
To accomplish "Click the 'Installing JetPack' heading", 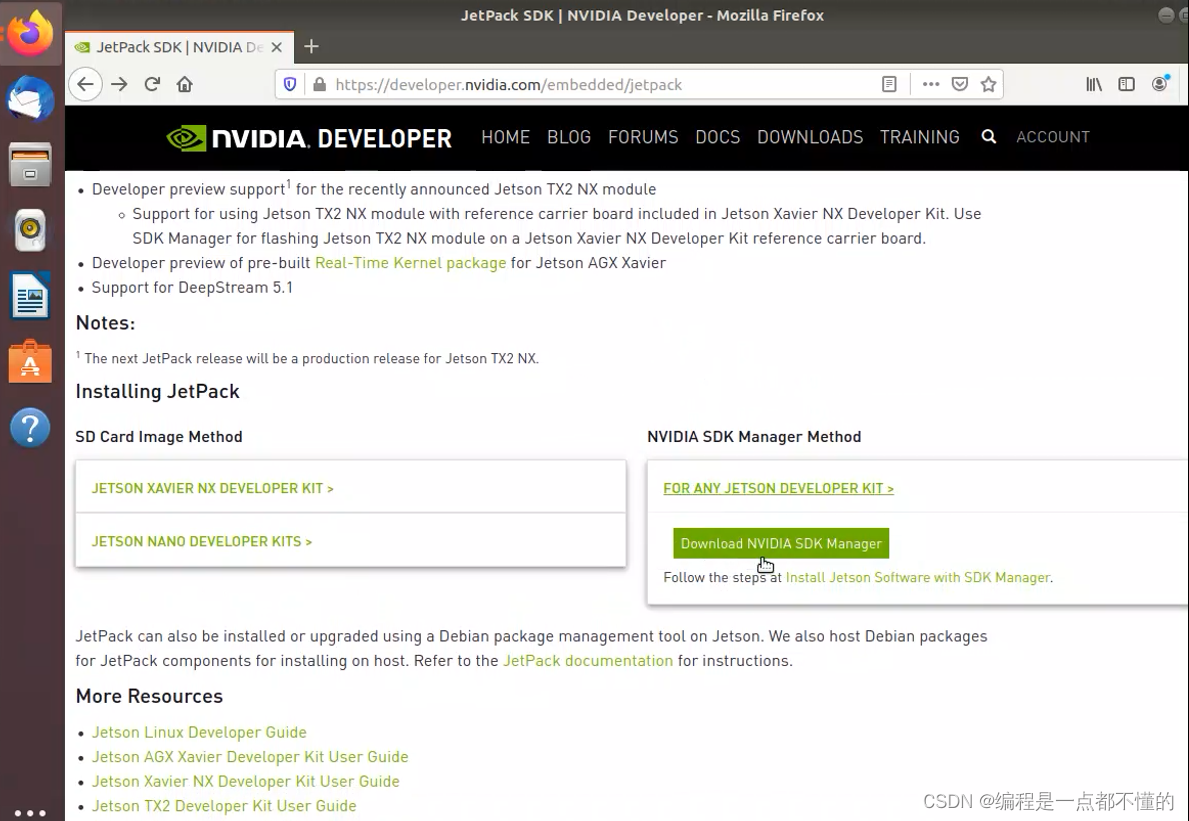I will point(158,391).
